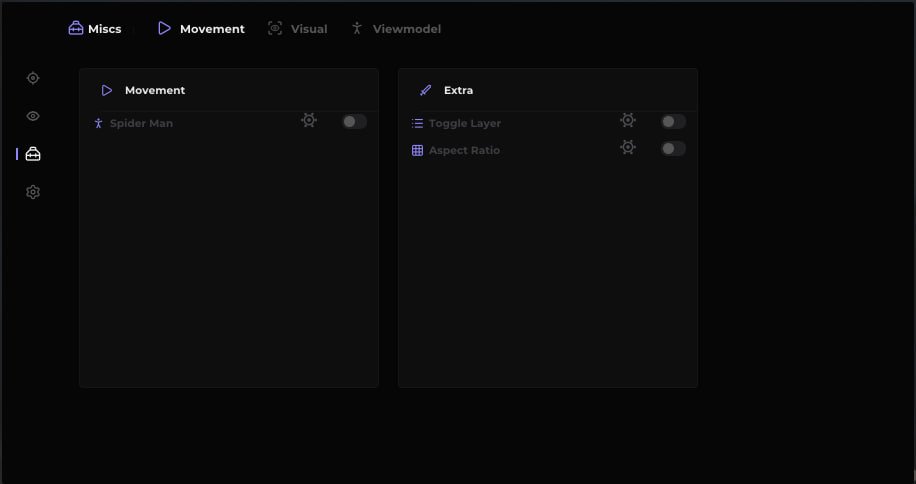This screenshot has width=916, height=484.
Task: Turn on the Aspect Ratio switch
Action: pyautogui.click(x=674, y=148)
